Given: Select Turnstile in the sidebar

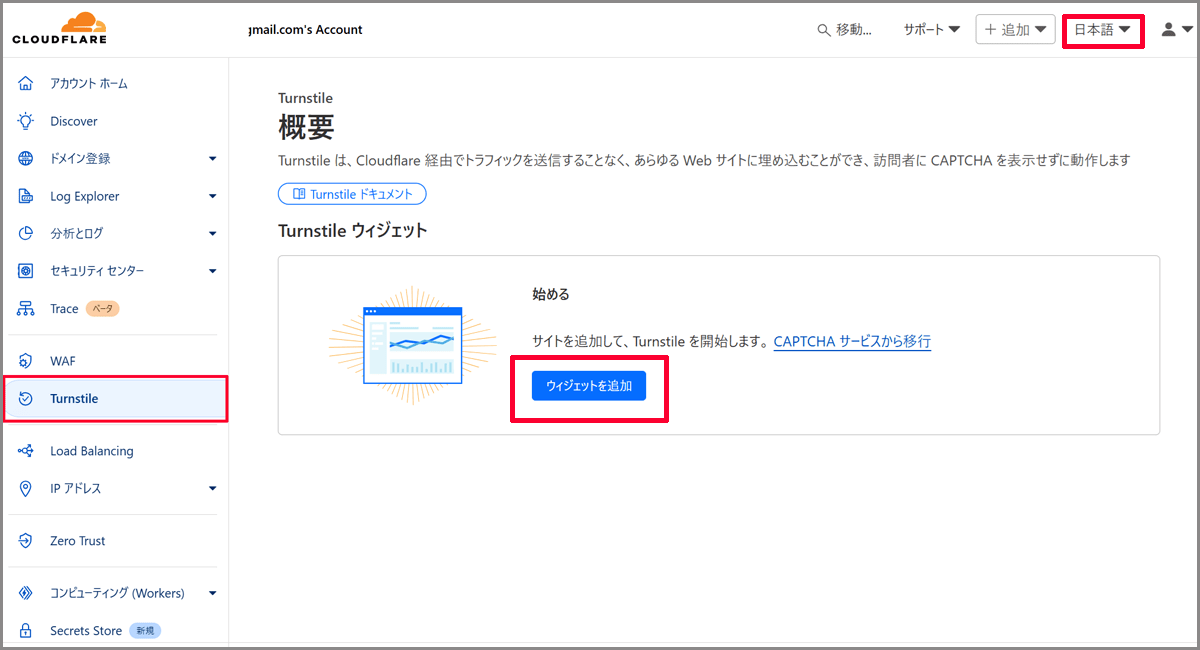Looking at the screenshot, I should (114, 399).
